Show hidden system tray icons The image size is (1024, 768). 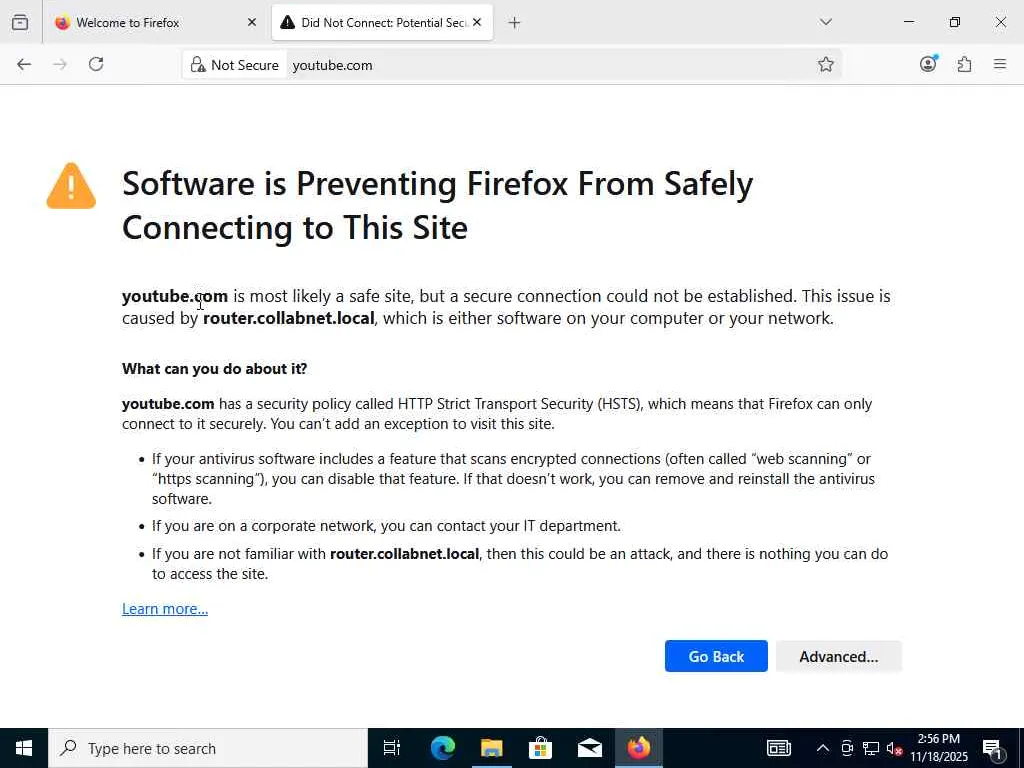[x=822, y=748]
